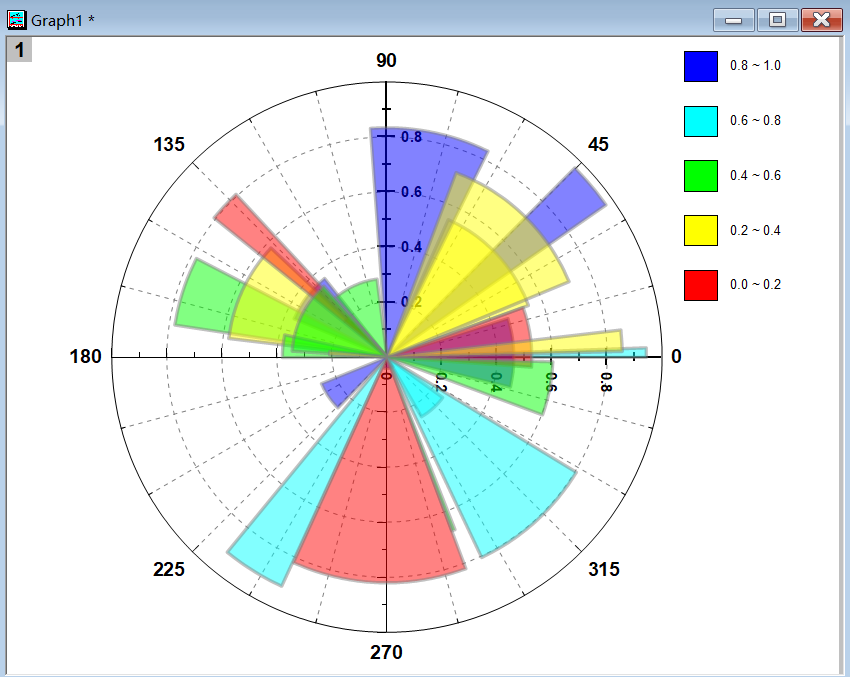This screenshot has height=677, width=850.
Task: Click the 45 angular axis label
Action: click(x=598, y=144)
